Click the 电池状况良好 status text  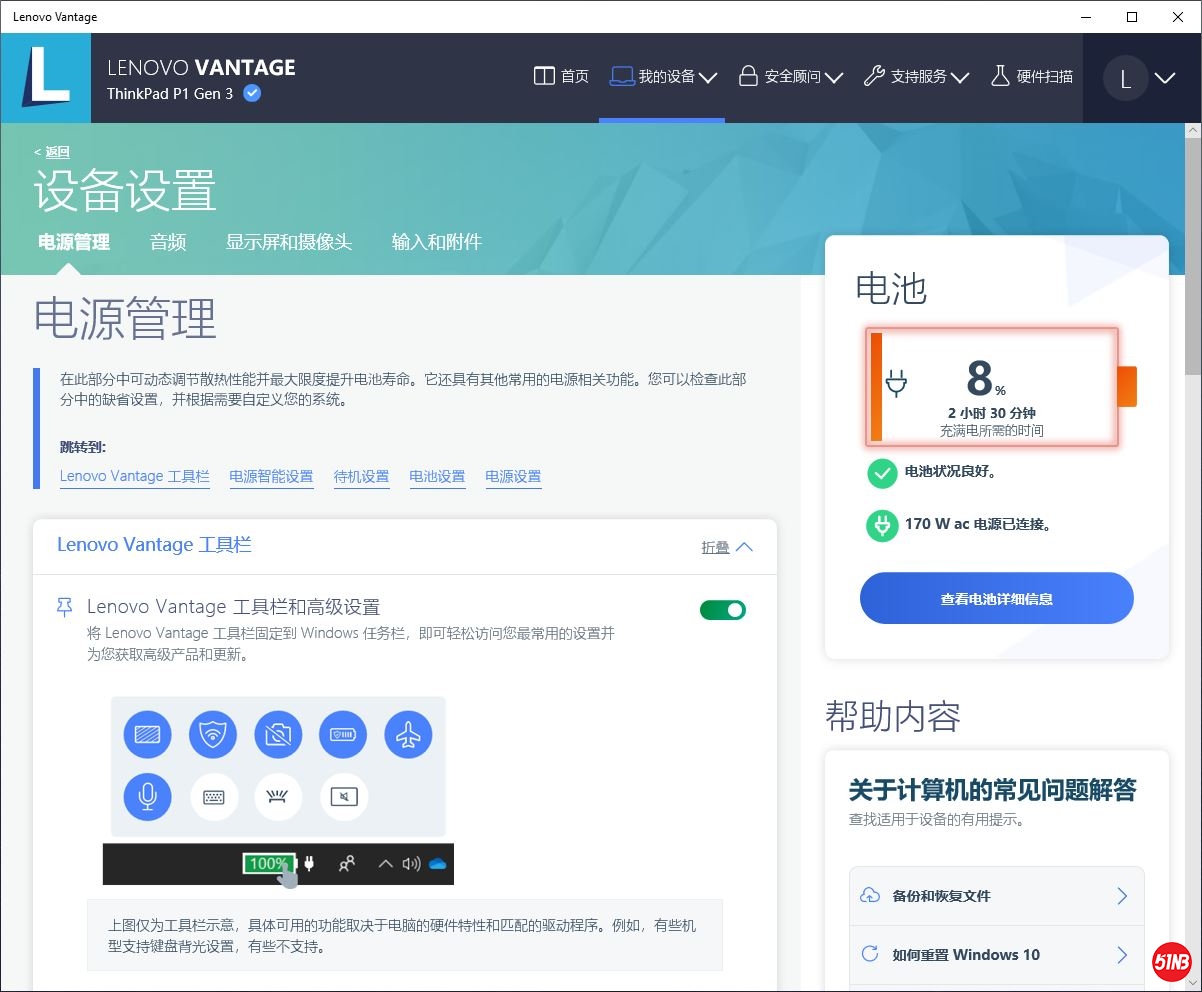tap(951, 471)
